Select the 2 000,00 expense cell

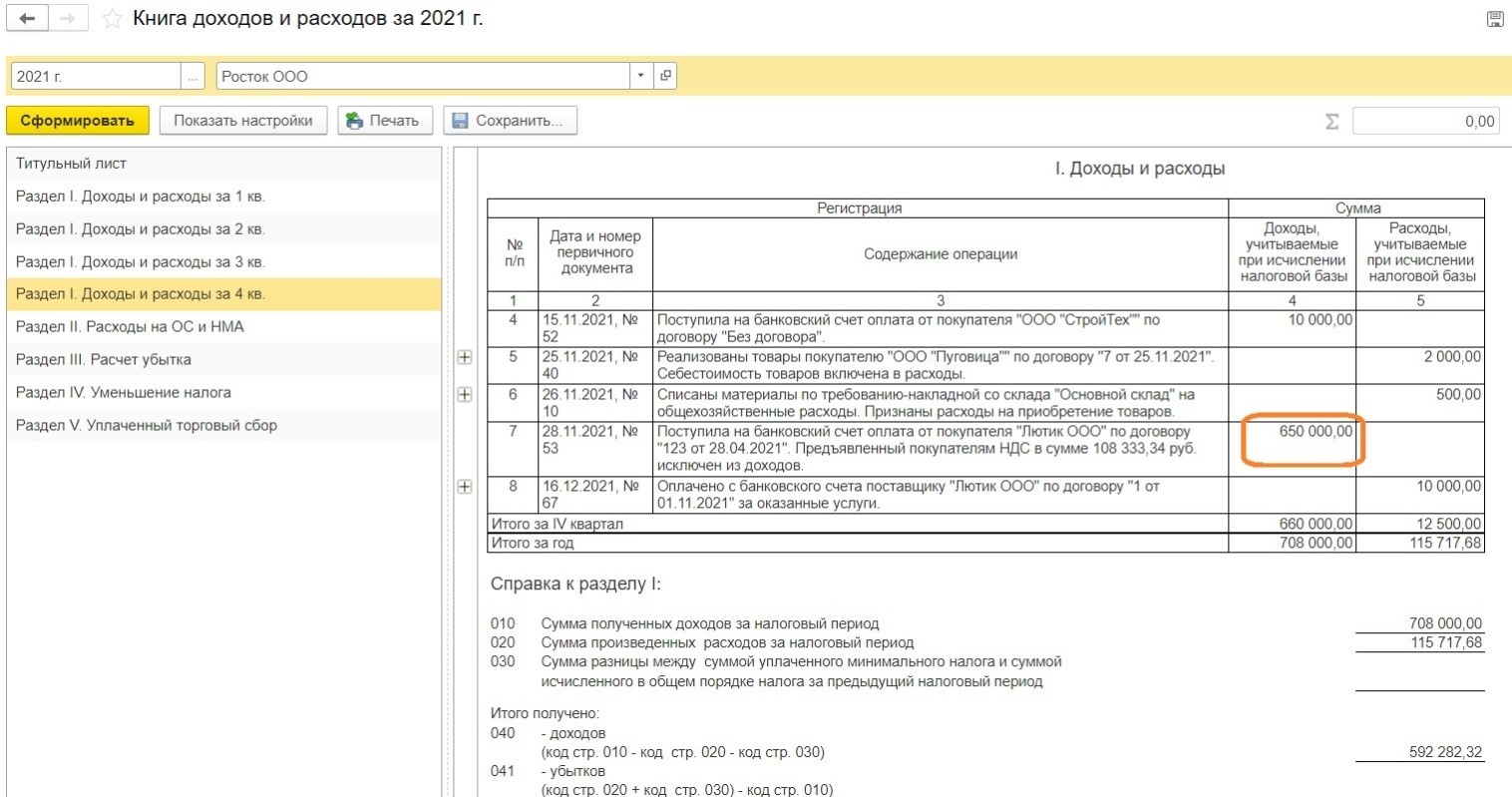pos(1420,366)
